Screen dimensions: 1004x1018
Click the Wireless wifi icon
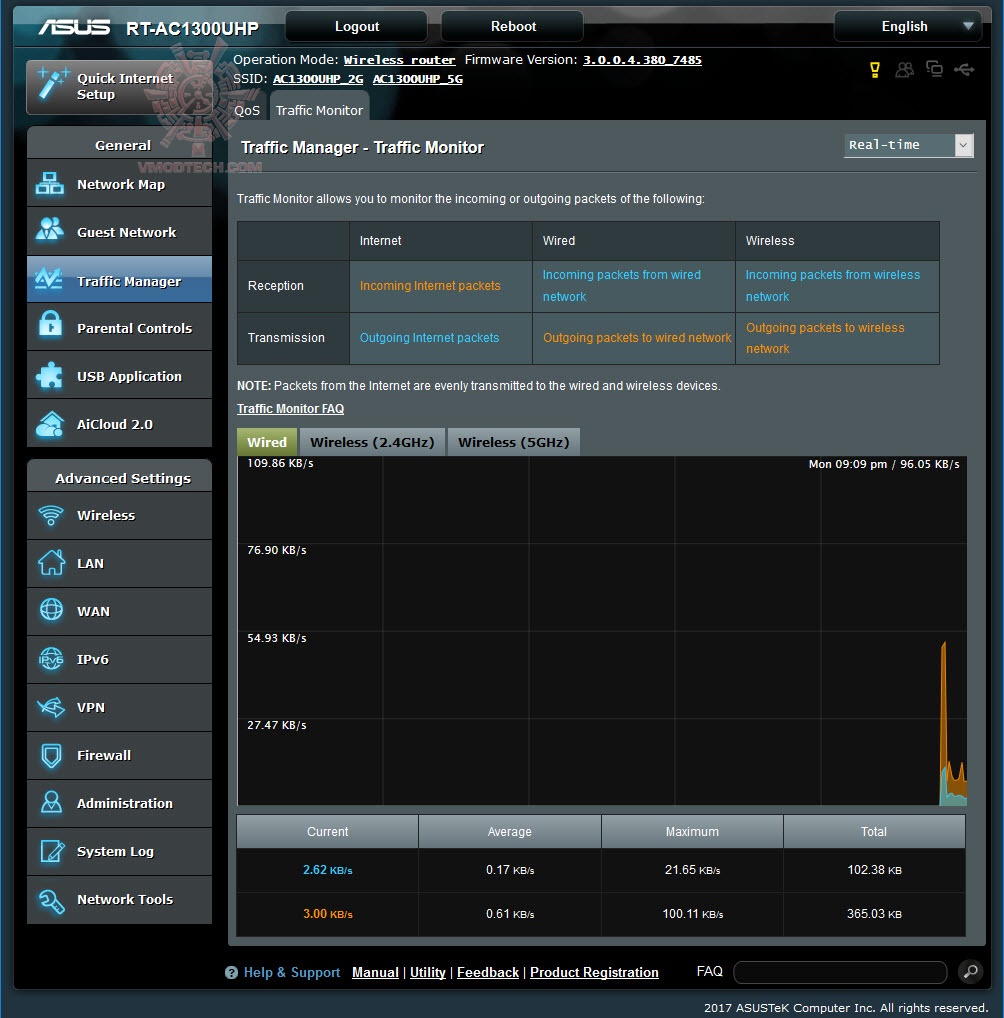(x=51, y=515)
